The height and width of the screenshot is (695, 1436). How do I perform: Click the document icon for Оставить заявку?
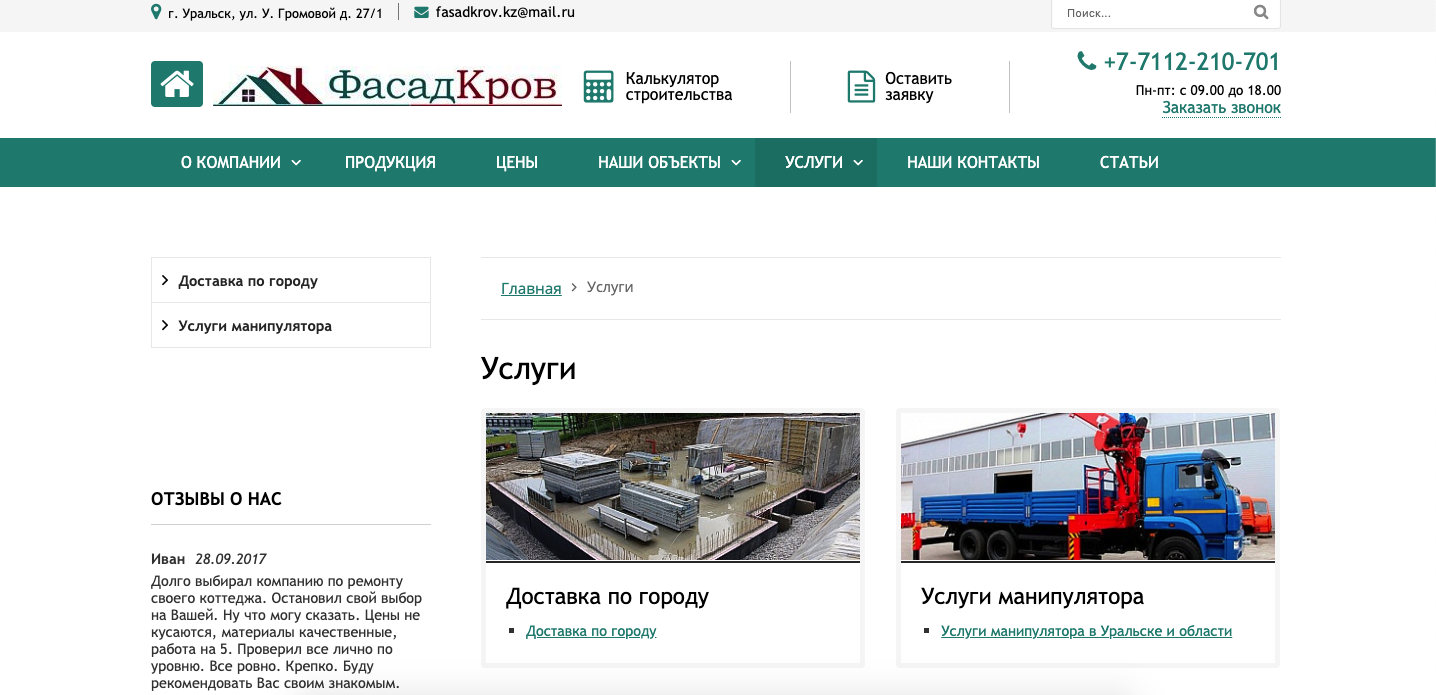point(861,87)
